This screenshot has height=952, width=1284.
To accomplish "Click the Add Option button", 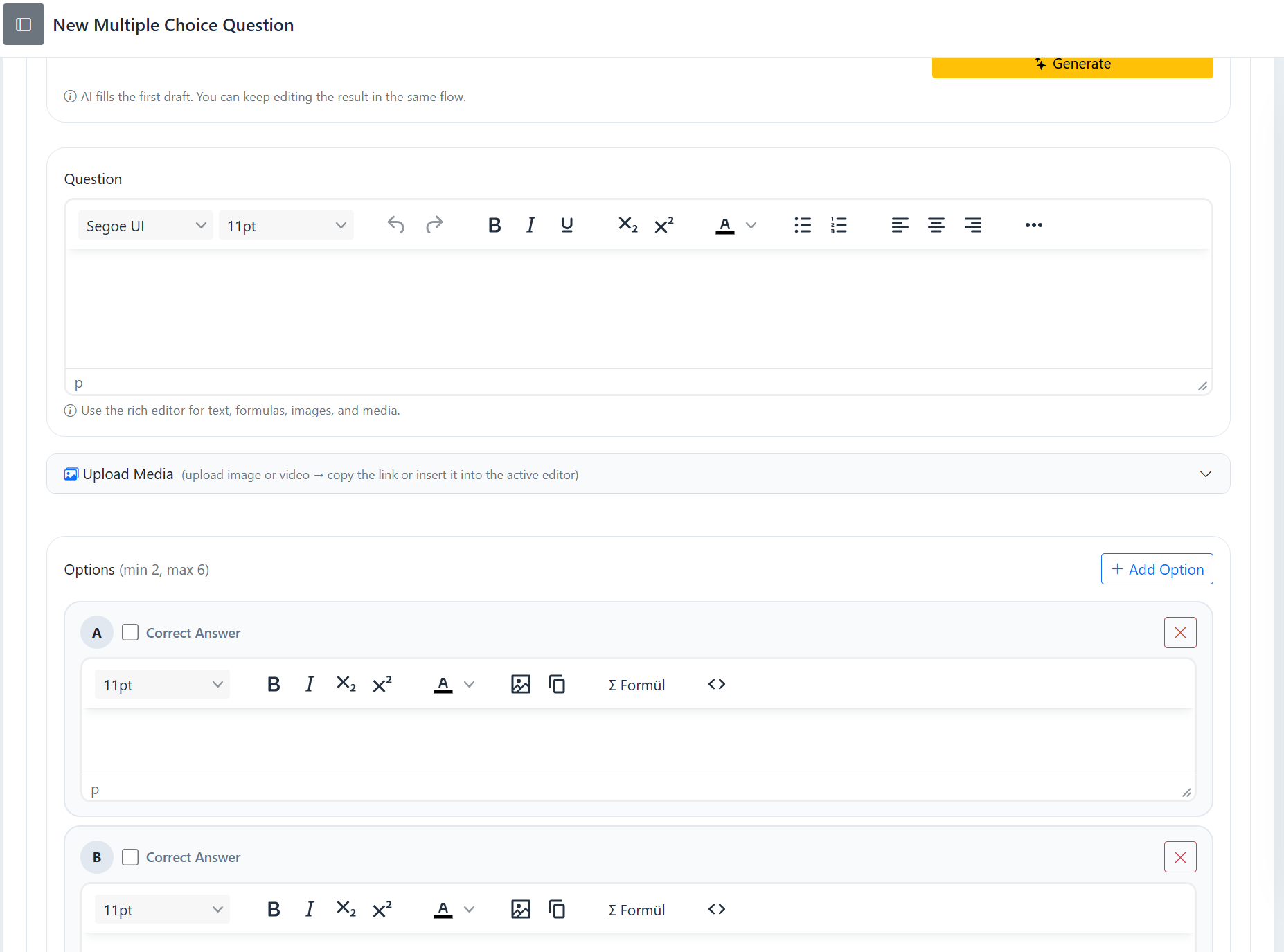I will pos(1157,569).
